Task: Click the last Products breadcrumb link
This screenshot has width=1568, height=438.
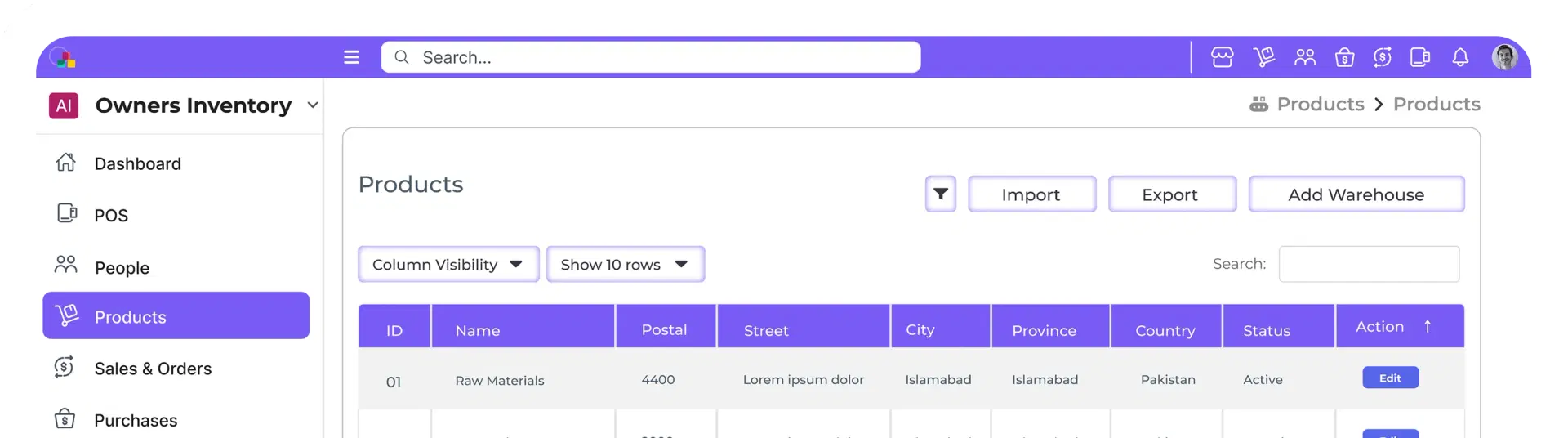Action: [x=1437, y=104]
